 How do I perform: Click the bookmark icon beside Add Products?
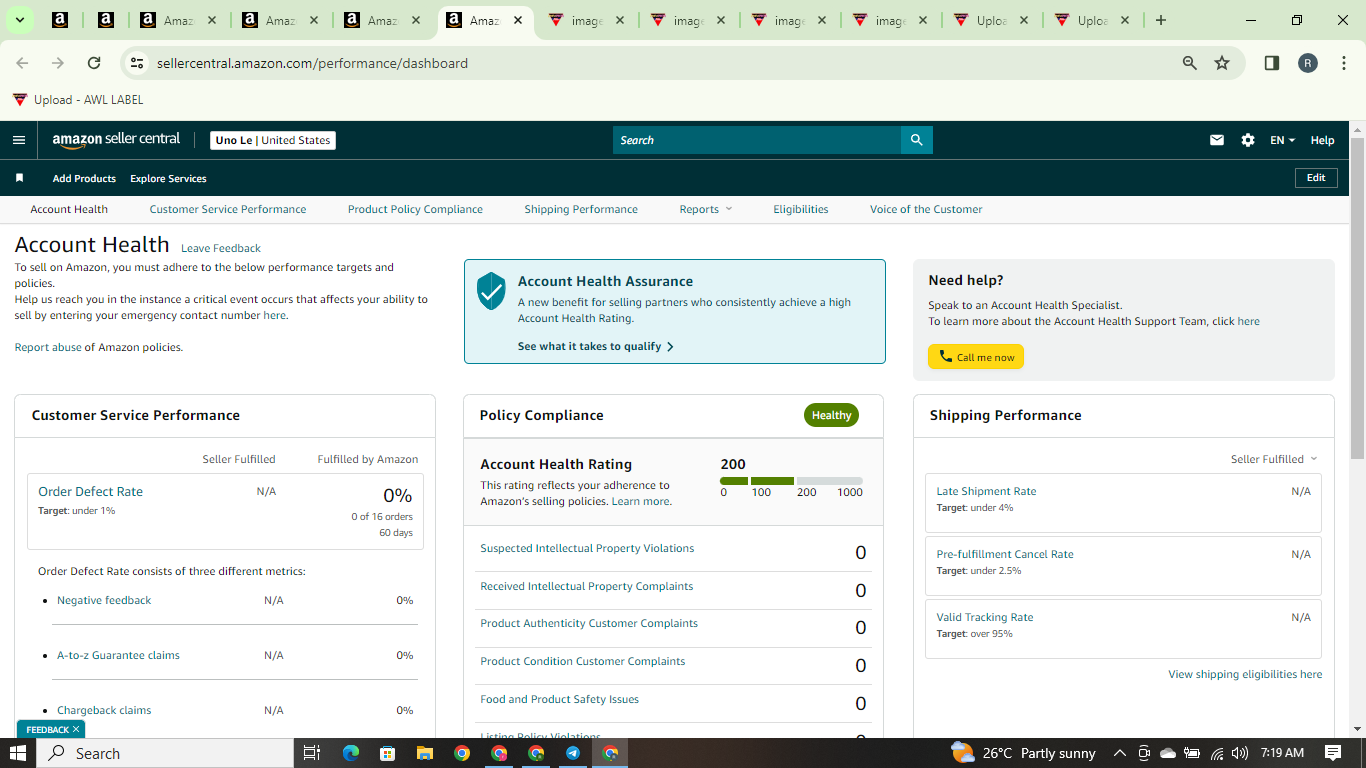(19, 178)
